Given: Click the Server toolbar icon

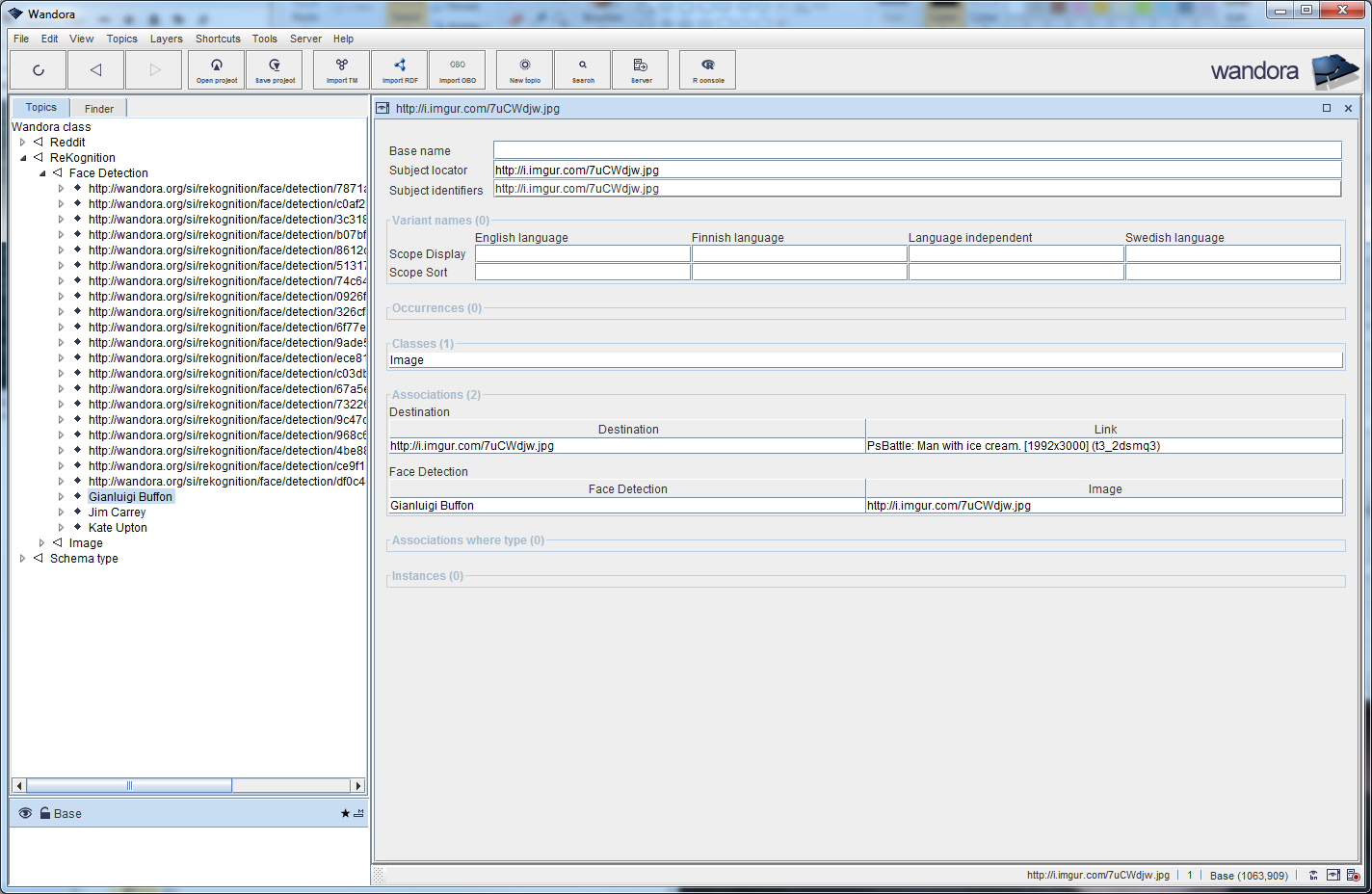Looking at the screenshot, I should coord(641,69).
